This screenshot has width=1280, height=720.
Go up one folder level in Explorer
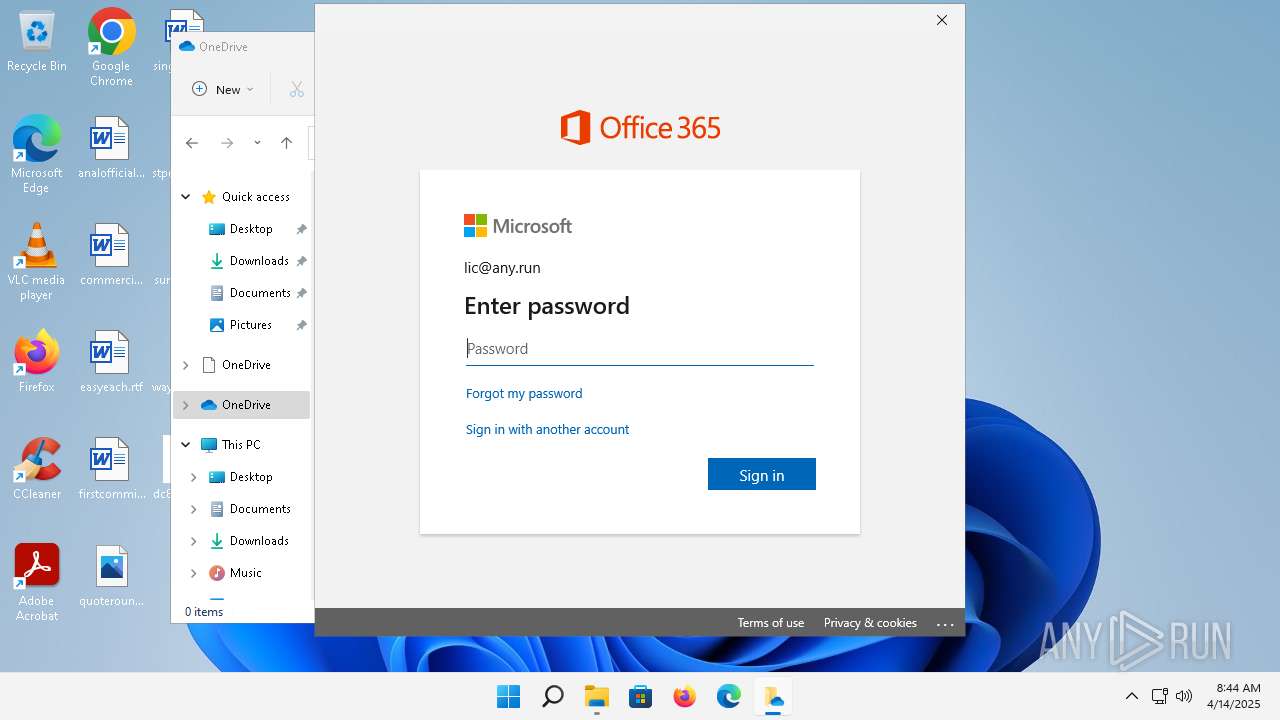[286, 143]
